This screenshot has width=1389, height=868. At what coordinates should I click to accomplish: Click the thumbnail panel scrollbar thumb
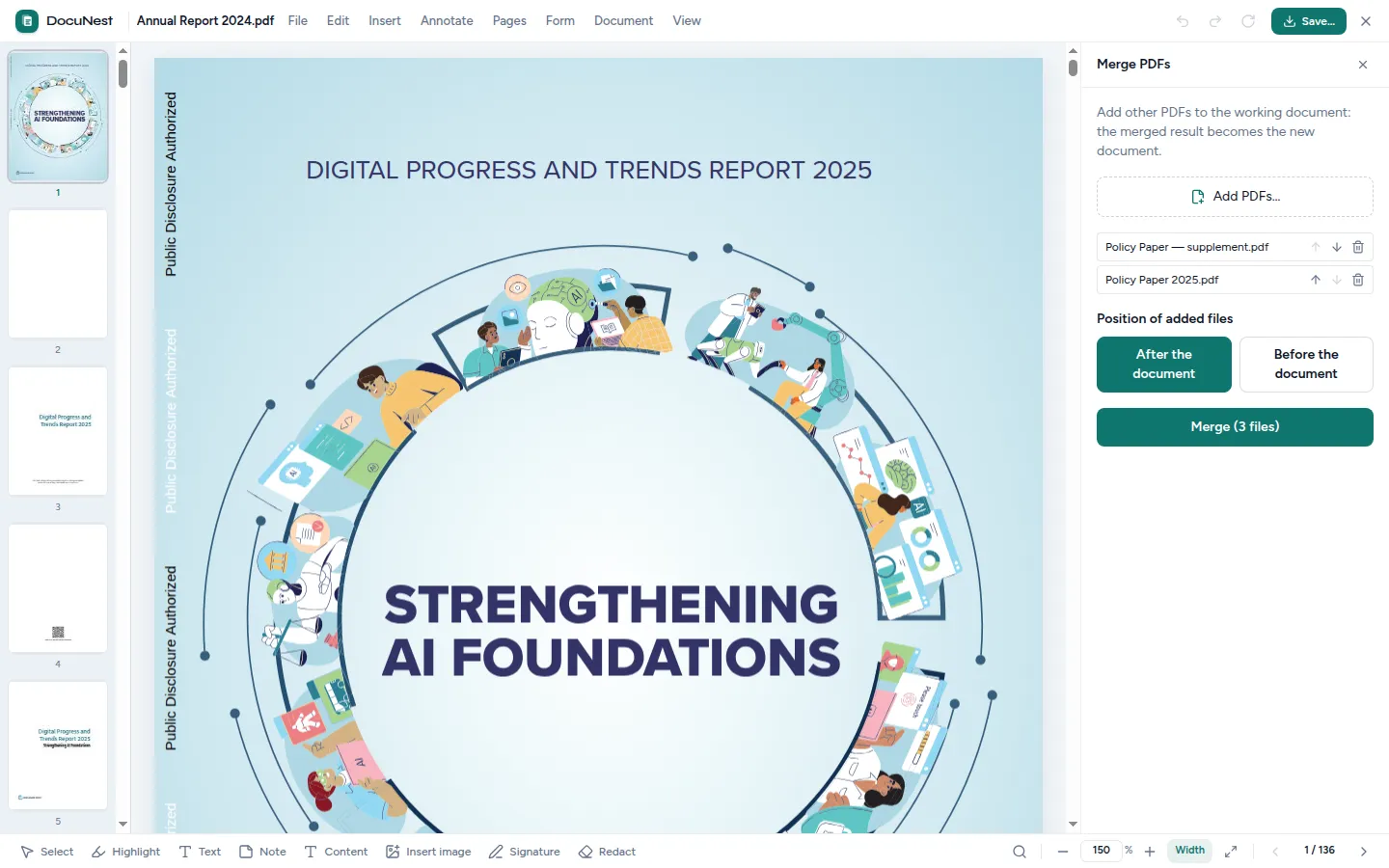(123, 74)
